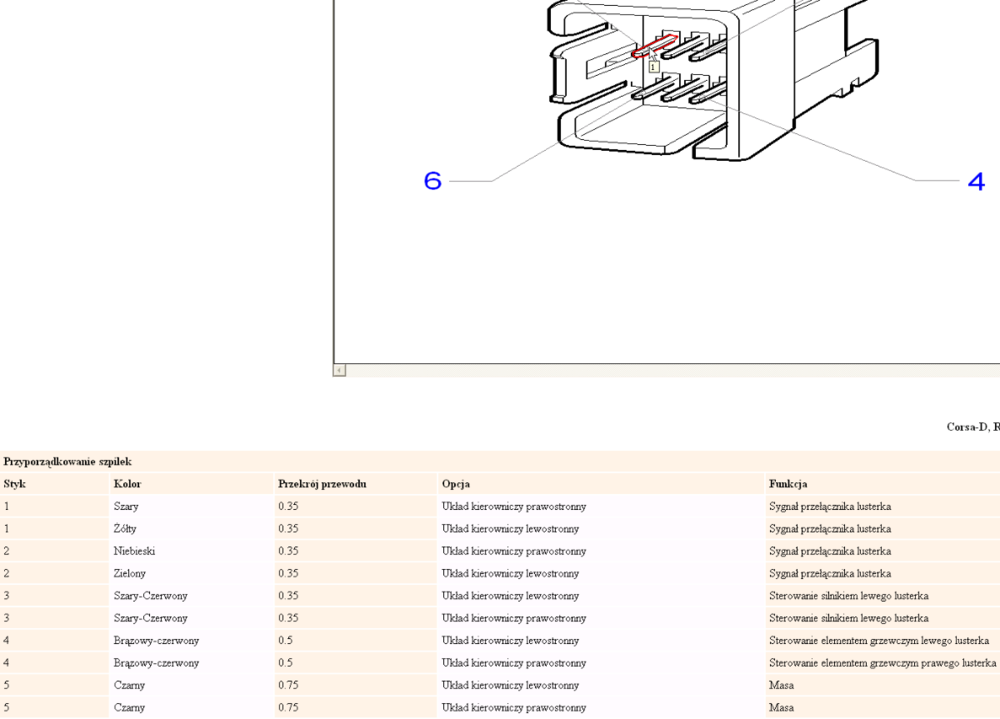Click the first 0.75 wire cross-section cell

pos(288,686)
